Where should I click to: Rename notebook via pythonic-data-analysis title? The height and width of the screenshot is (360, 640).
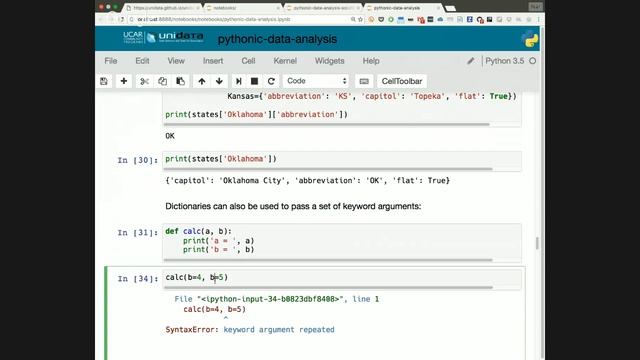(x=277, y=39)
